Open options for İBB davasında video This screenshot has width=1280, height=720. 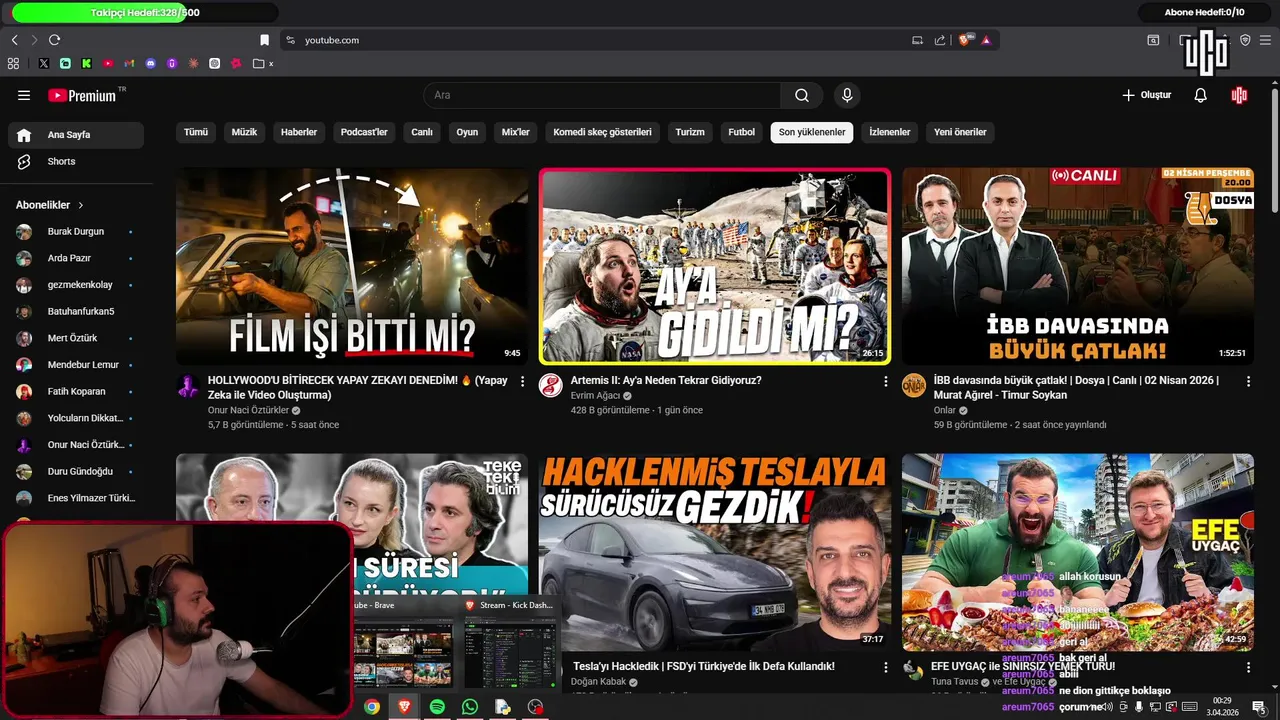pos(1248,382)
